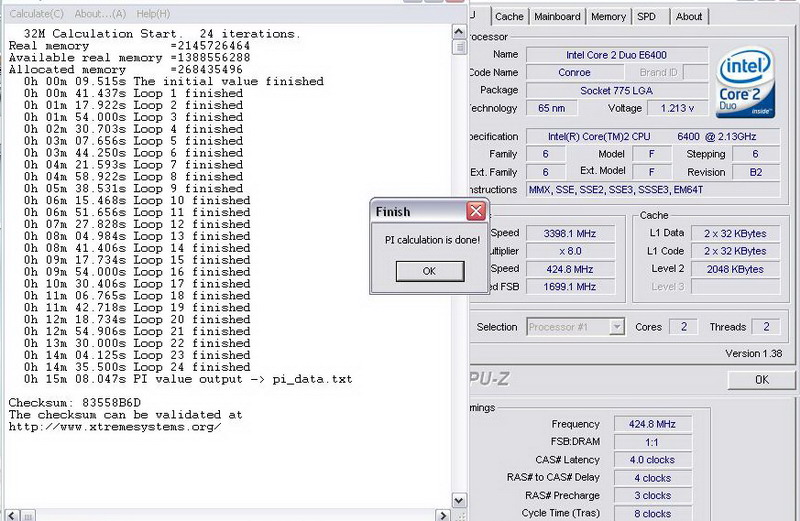
Task: Click the Cycle Time (Tras) value 8 clocks
Action: 653,513
